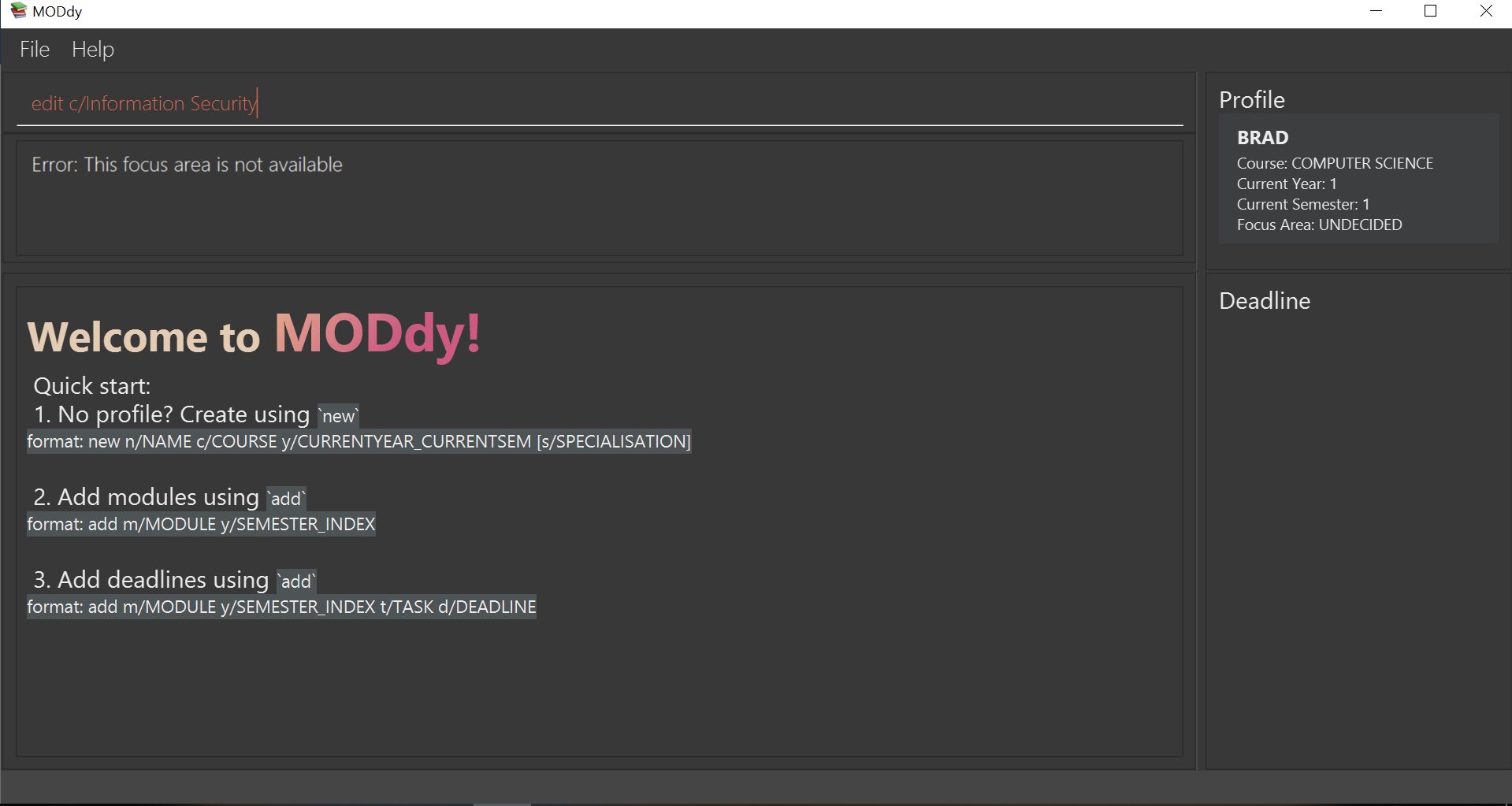
Task: Click the 'format: new n/NAME c/COURSE' line
Action: click(358, 441)
